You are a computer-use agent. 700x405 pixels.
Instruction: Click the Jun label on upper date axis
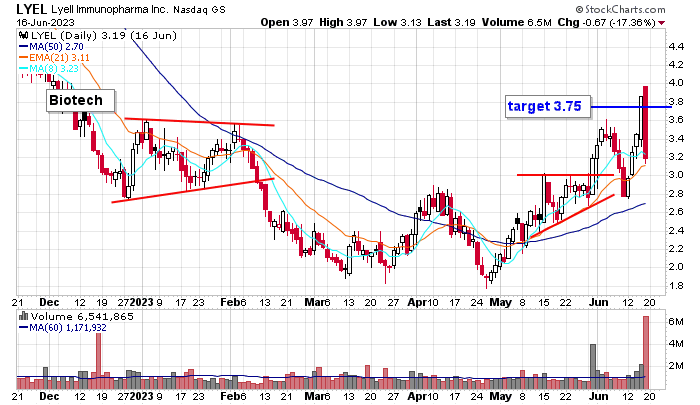point(599,302)
